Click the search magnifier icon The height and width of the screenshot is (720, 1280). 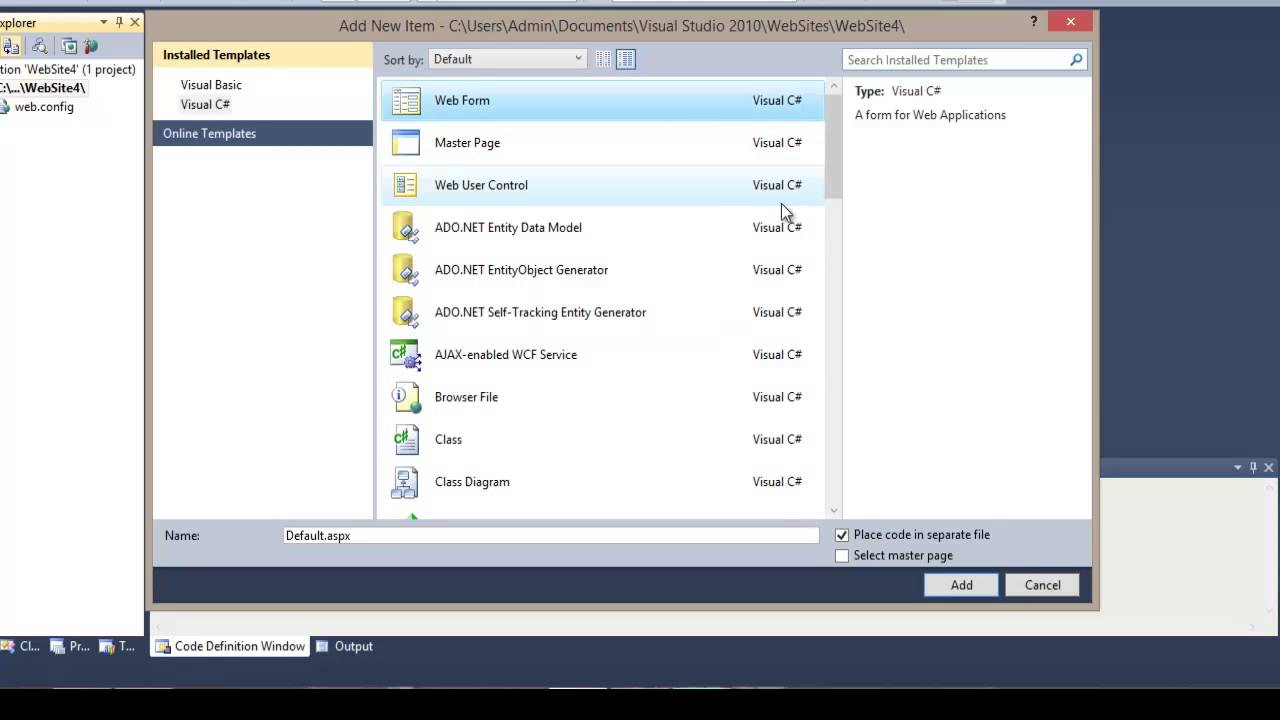[x=1076, y=60]
